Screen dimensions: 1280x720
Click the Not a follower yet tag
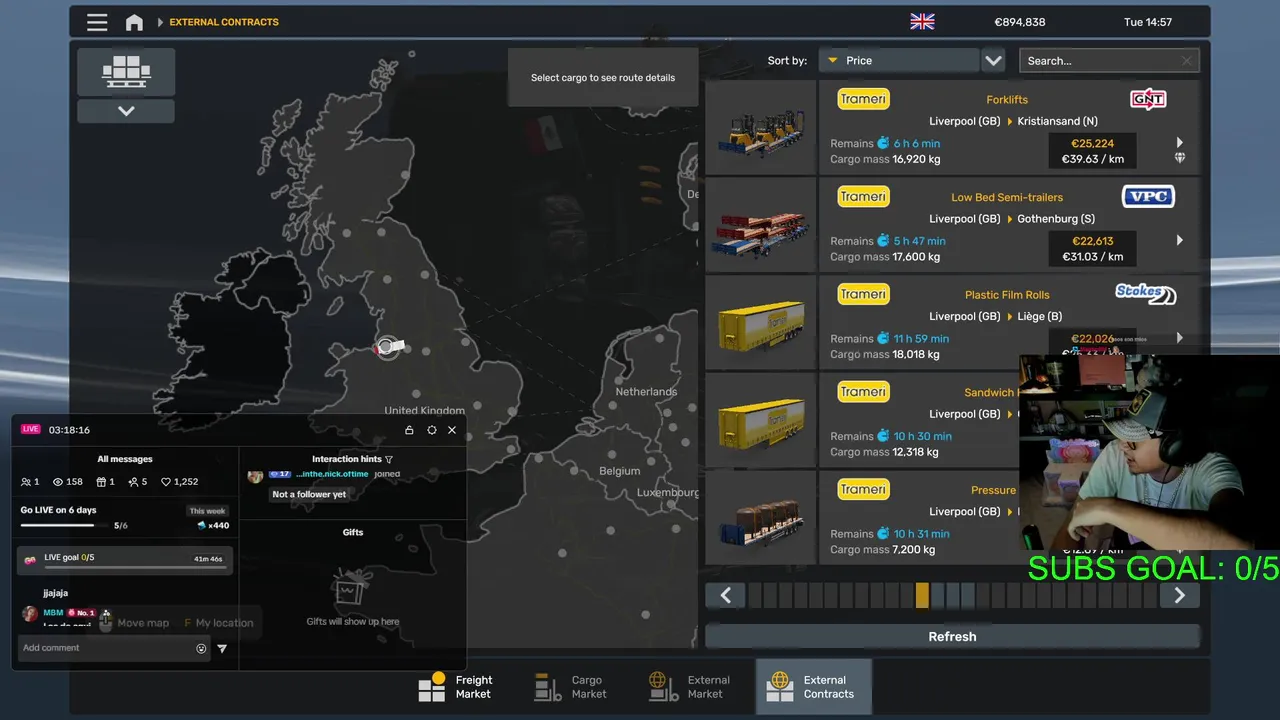[309, 494]
